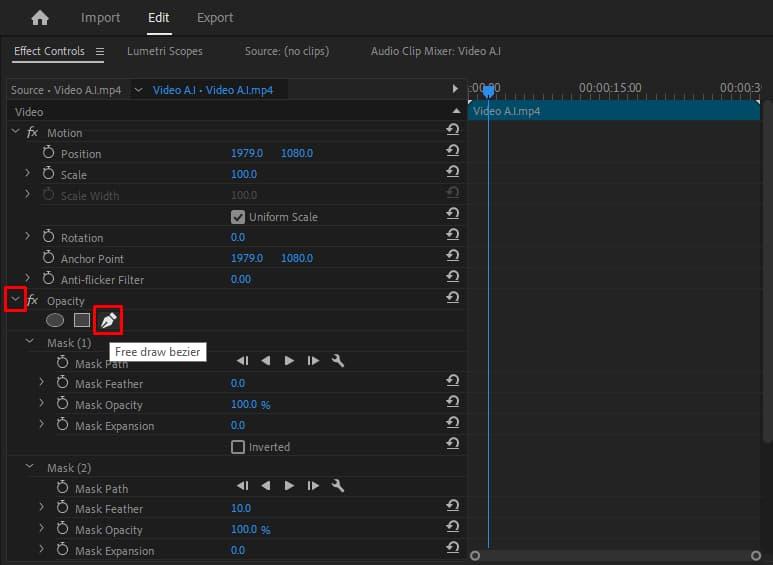Collapse the Opacity effect section
The width and height of the screenshot is (773, 565).
pyautogui.click(x=15, y=299)
